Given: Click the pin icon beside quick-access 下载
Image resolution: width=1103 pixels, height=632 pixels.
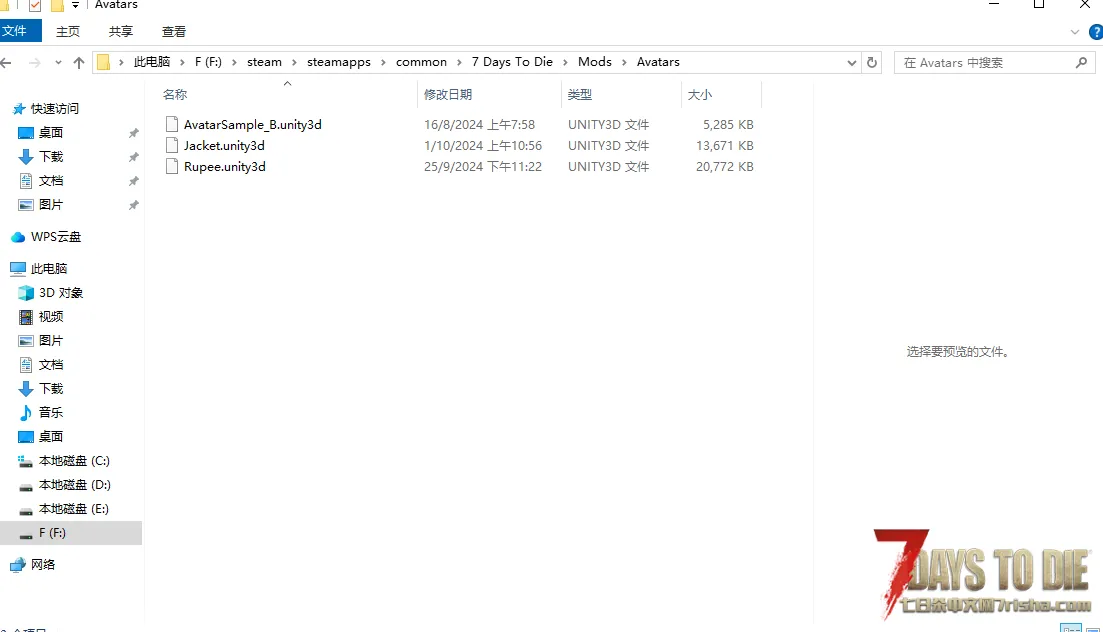Looking at the screenshot, I should click(134, 157).
